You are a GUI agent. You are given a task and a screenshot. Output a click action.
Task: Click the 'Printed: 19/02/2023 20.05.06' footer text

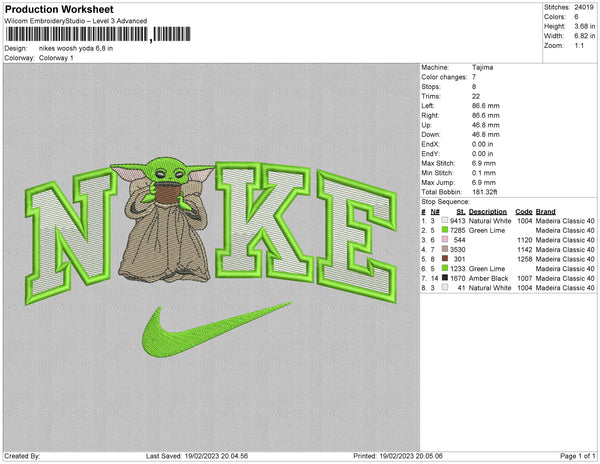pos(398,456)
